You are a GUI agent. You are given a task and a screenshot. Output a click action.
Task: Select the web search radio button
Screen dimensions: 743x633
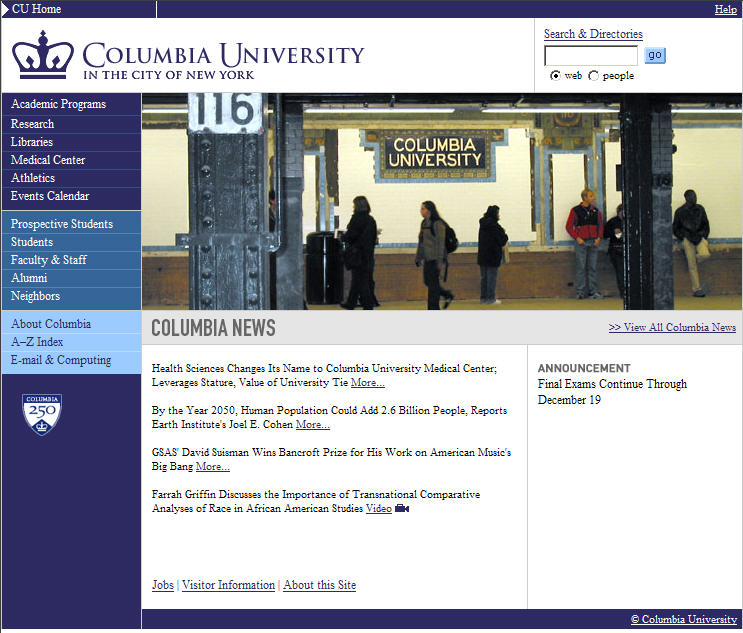(x=555, y=75)
